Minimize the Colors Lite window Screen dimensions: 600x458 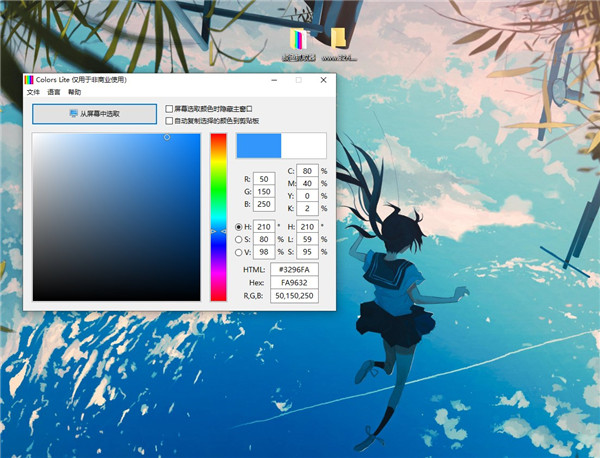274,80
